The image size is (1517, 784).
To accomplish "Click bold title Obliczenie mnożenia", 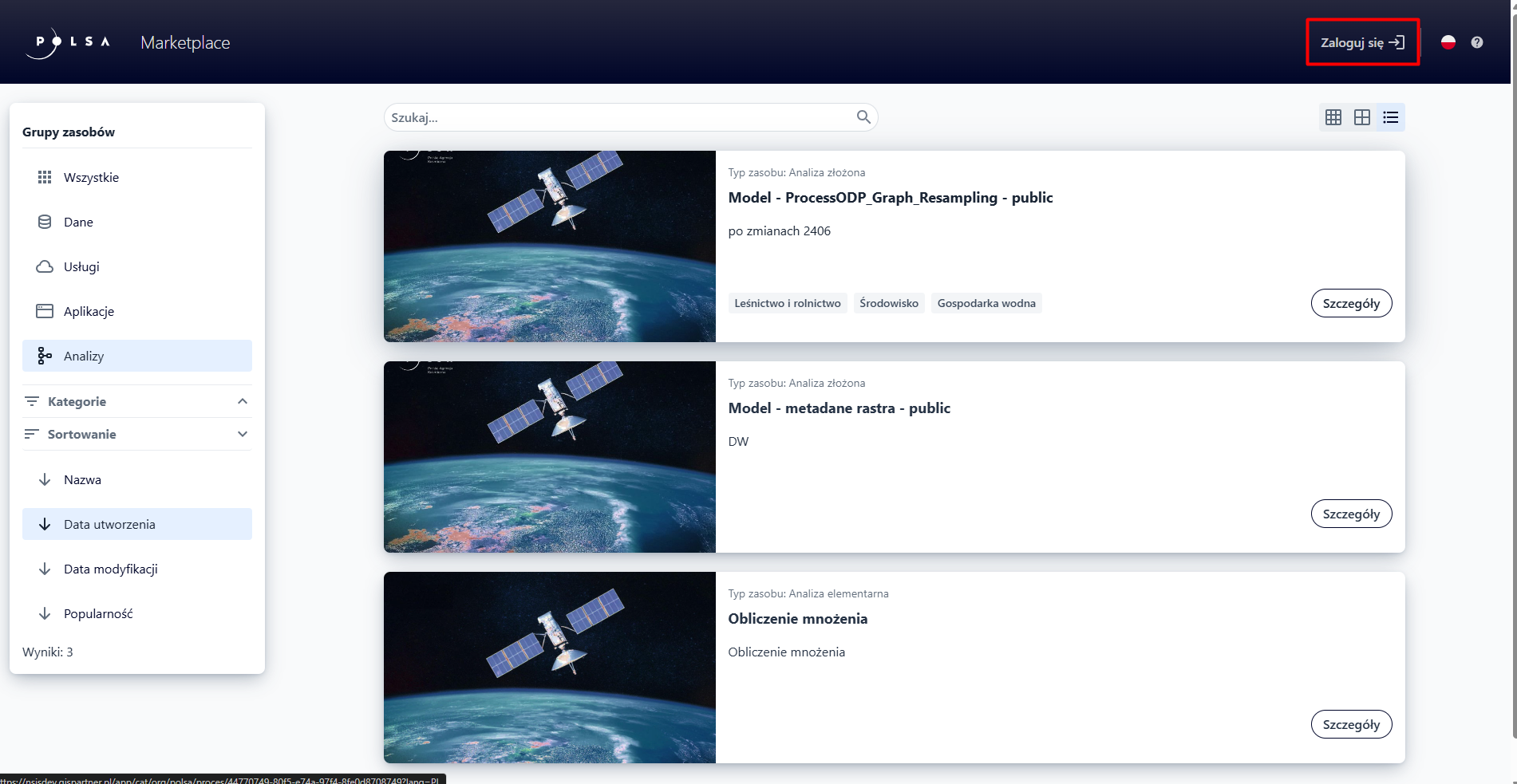I will pos(798,618).
